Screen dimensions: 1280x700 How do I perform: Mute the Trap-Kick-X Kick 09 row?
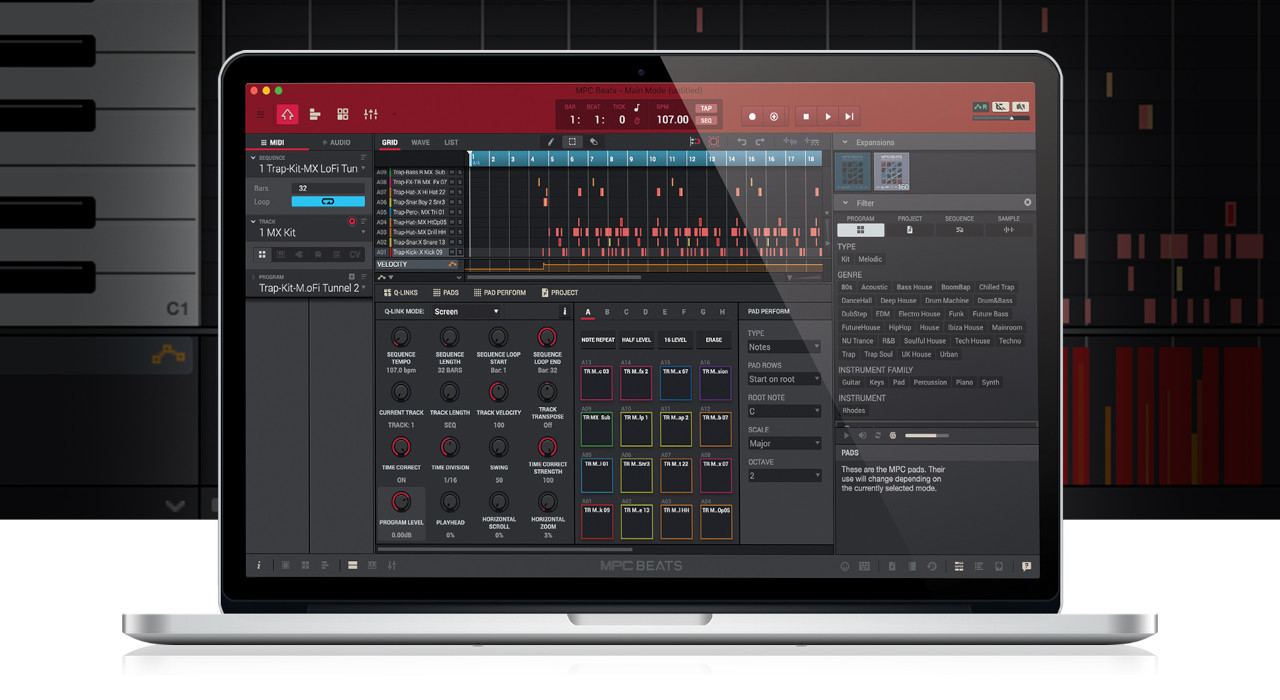[452, 252]
